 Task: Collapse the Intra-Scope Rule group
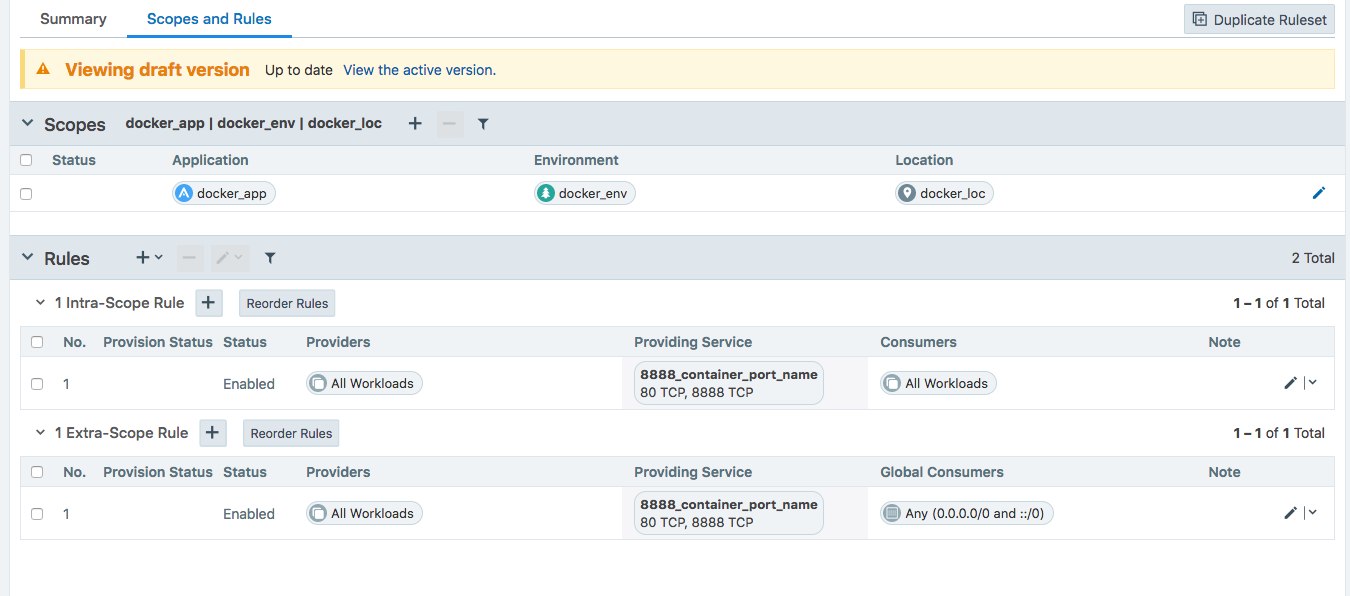(x=41, y=303)
